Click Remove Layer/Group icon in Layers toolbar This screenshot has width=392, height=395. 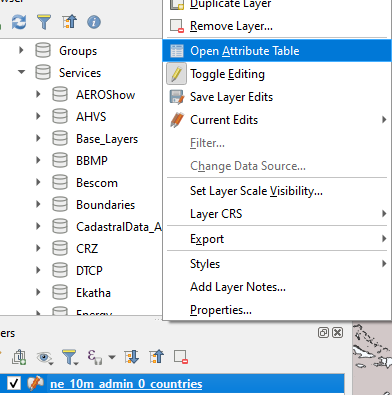click(x=181, y=357)
